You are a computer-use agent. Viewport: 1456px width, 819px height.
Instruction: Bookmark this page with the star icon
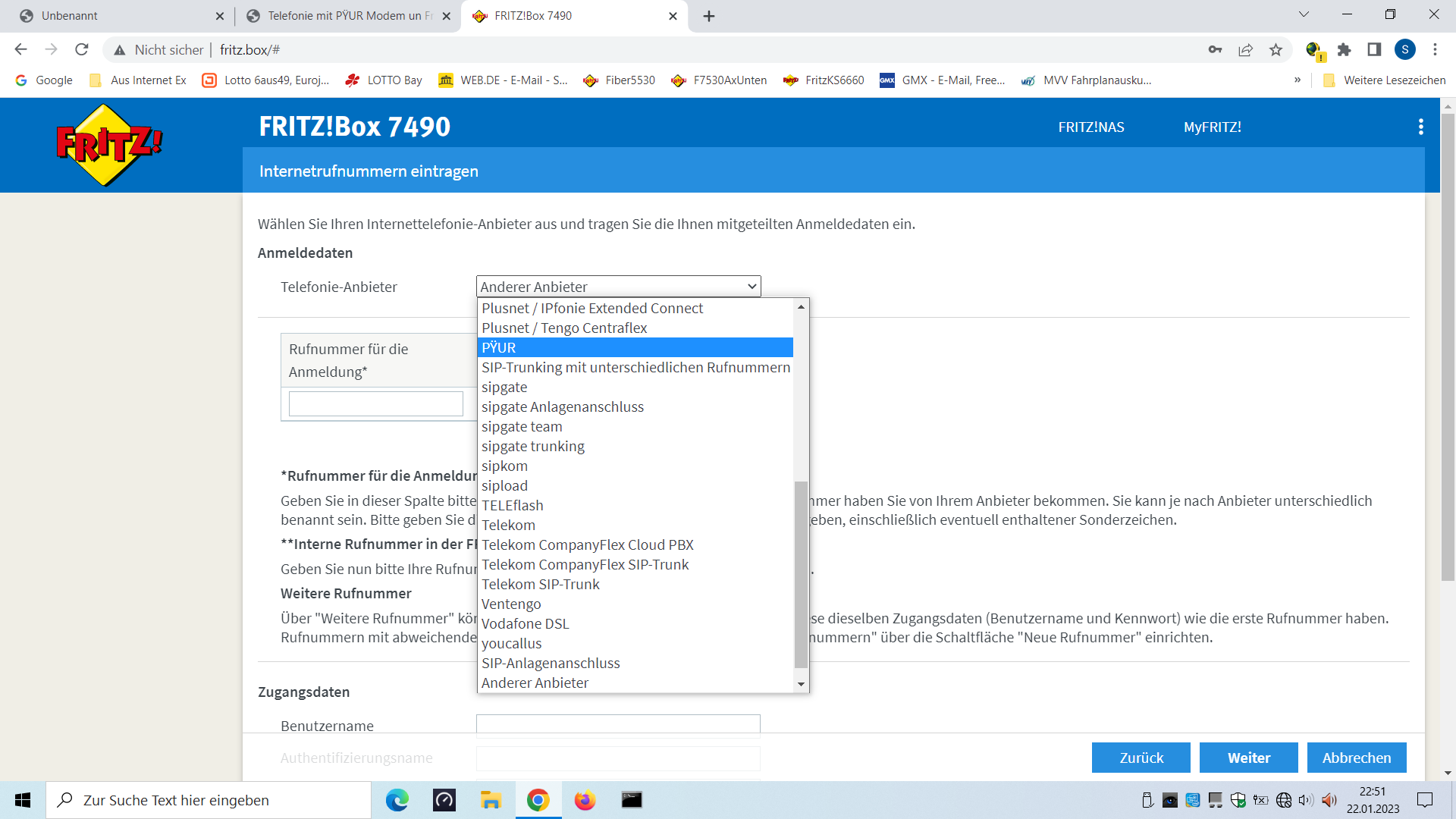point(1276,50)
